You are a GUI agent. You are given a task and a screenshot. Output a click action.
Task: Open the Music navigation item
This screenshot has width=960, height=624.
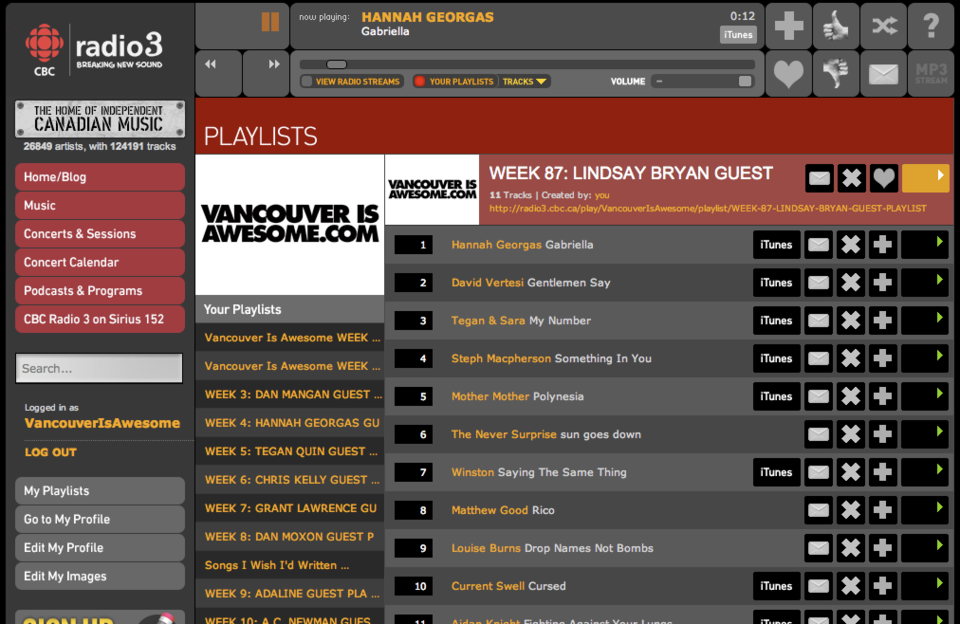coord(100,206)
